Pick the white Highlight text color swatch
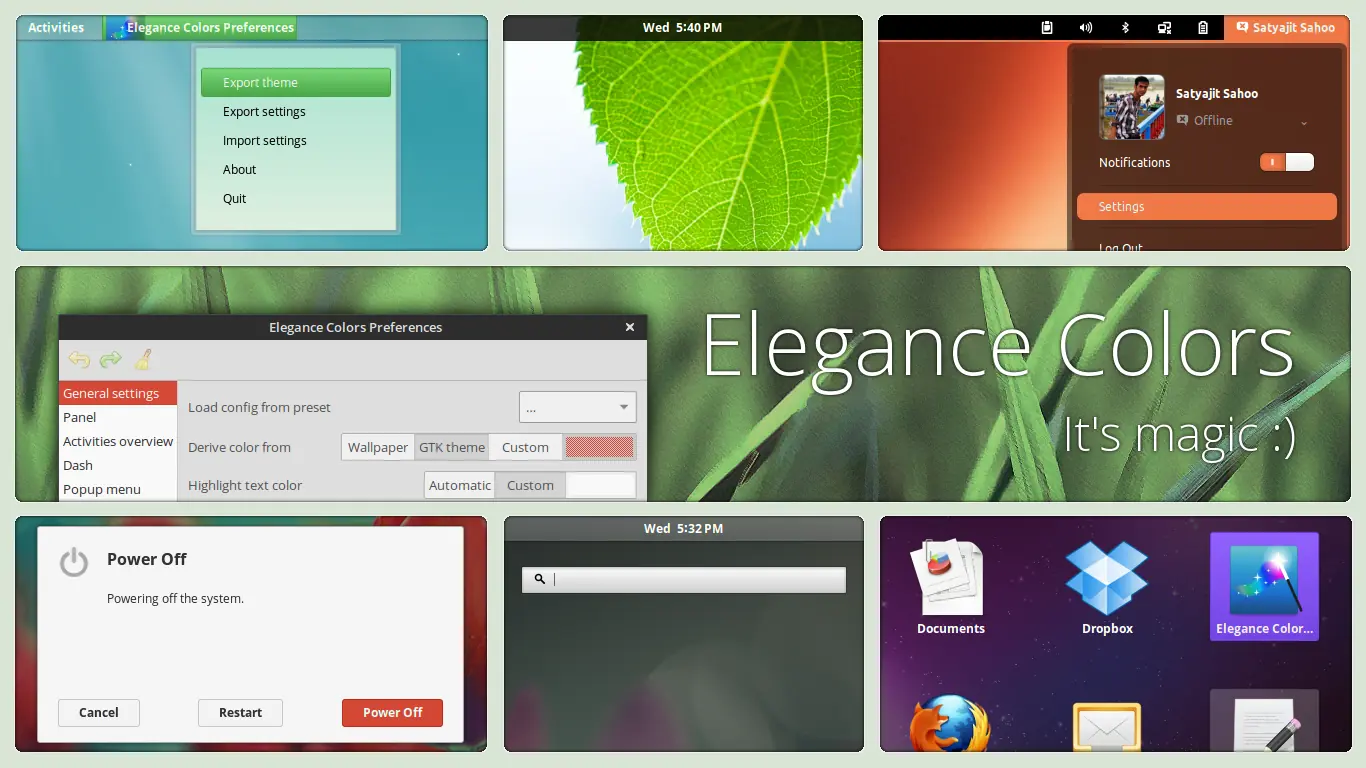1366x768 pixels. click(601, 485)
